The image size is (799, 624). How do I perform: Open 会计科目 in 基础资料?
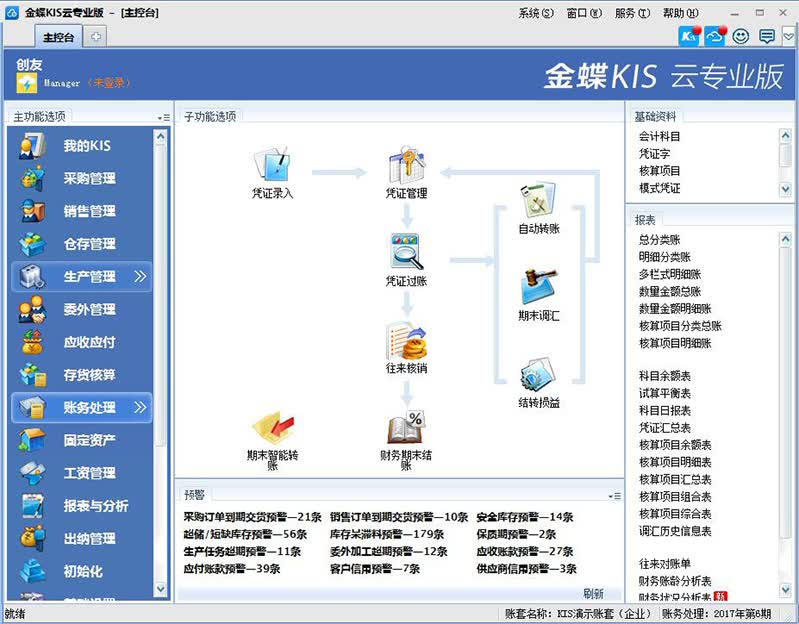(x=659, y=137)
